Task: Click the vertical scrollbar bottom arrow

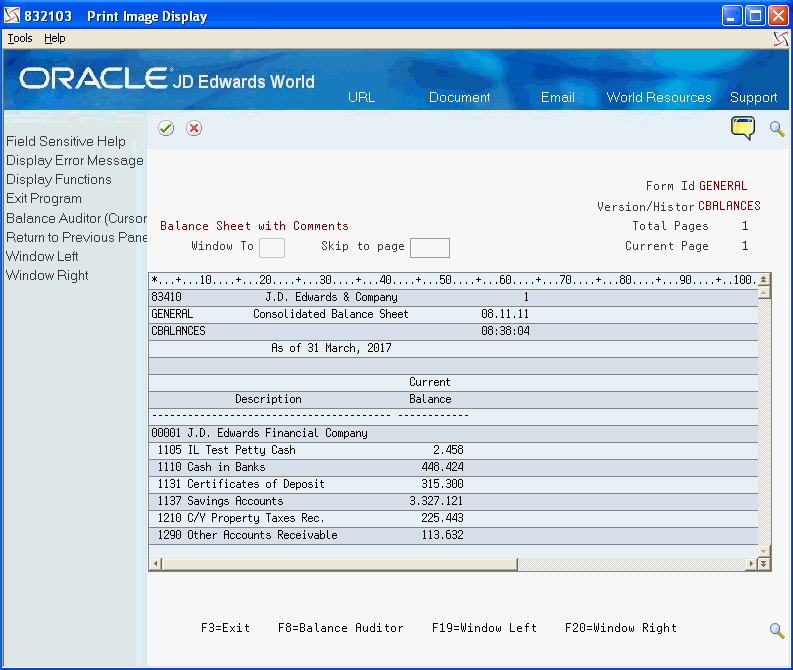Action: (764, 564)
